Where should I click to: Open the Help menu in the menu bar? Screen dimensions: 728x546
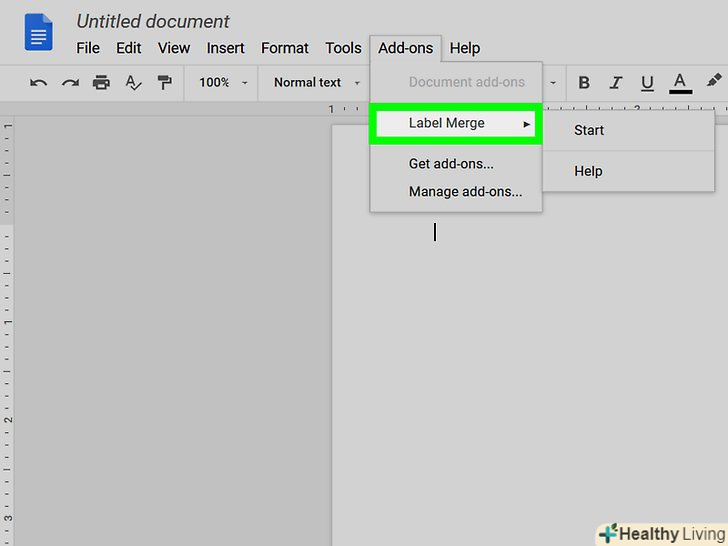465,48
